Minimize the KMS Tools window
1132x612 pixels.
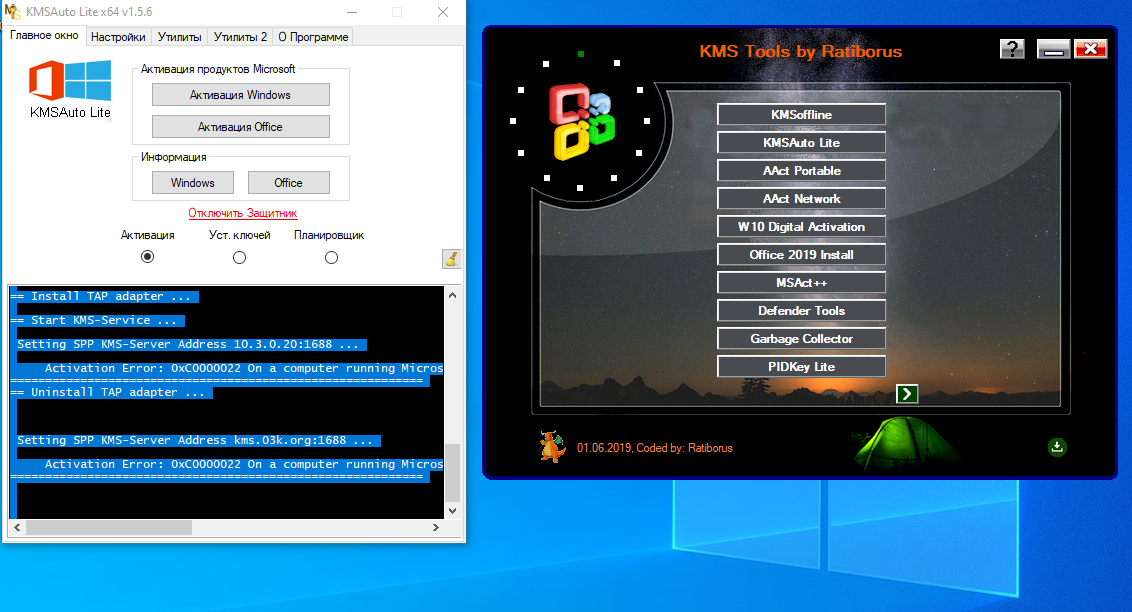(x=1053, y=48)
